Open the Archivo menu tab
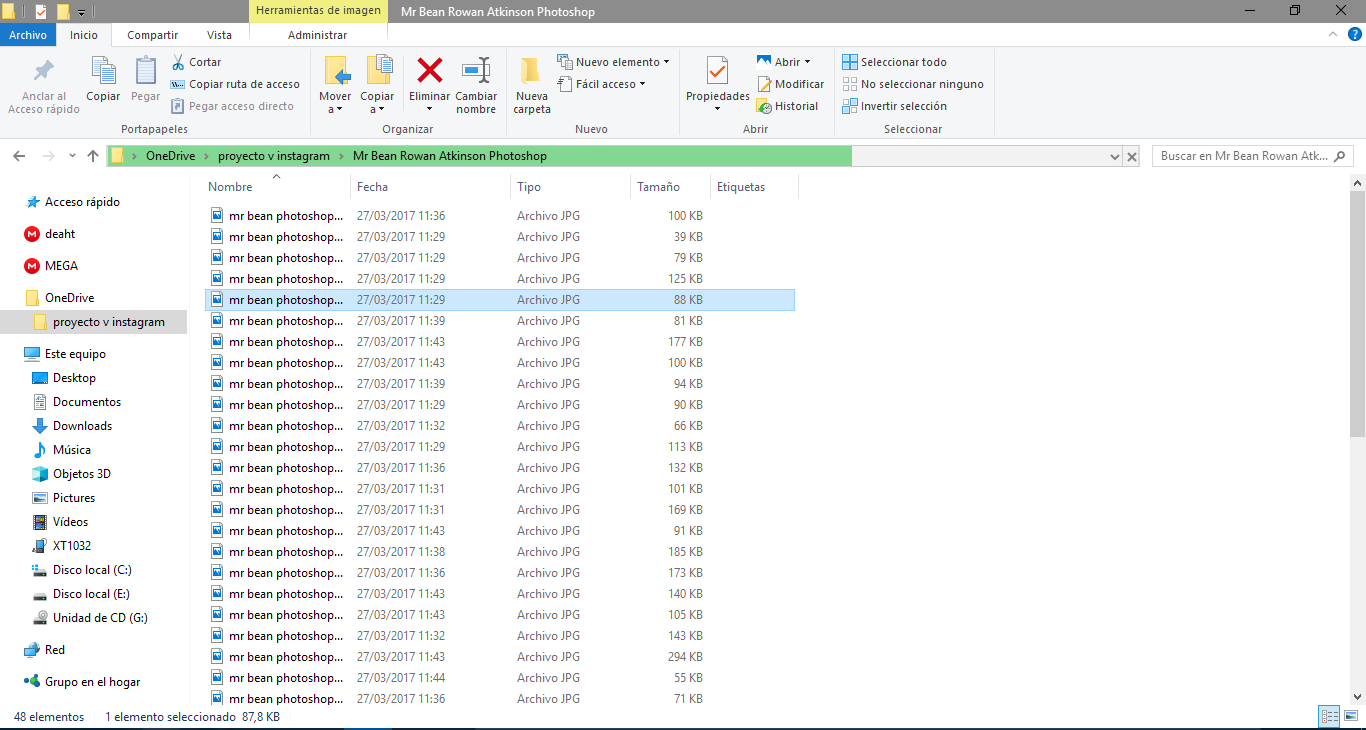Image resolution: width=1366 pixels, height=730 pixels. 28,35
